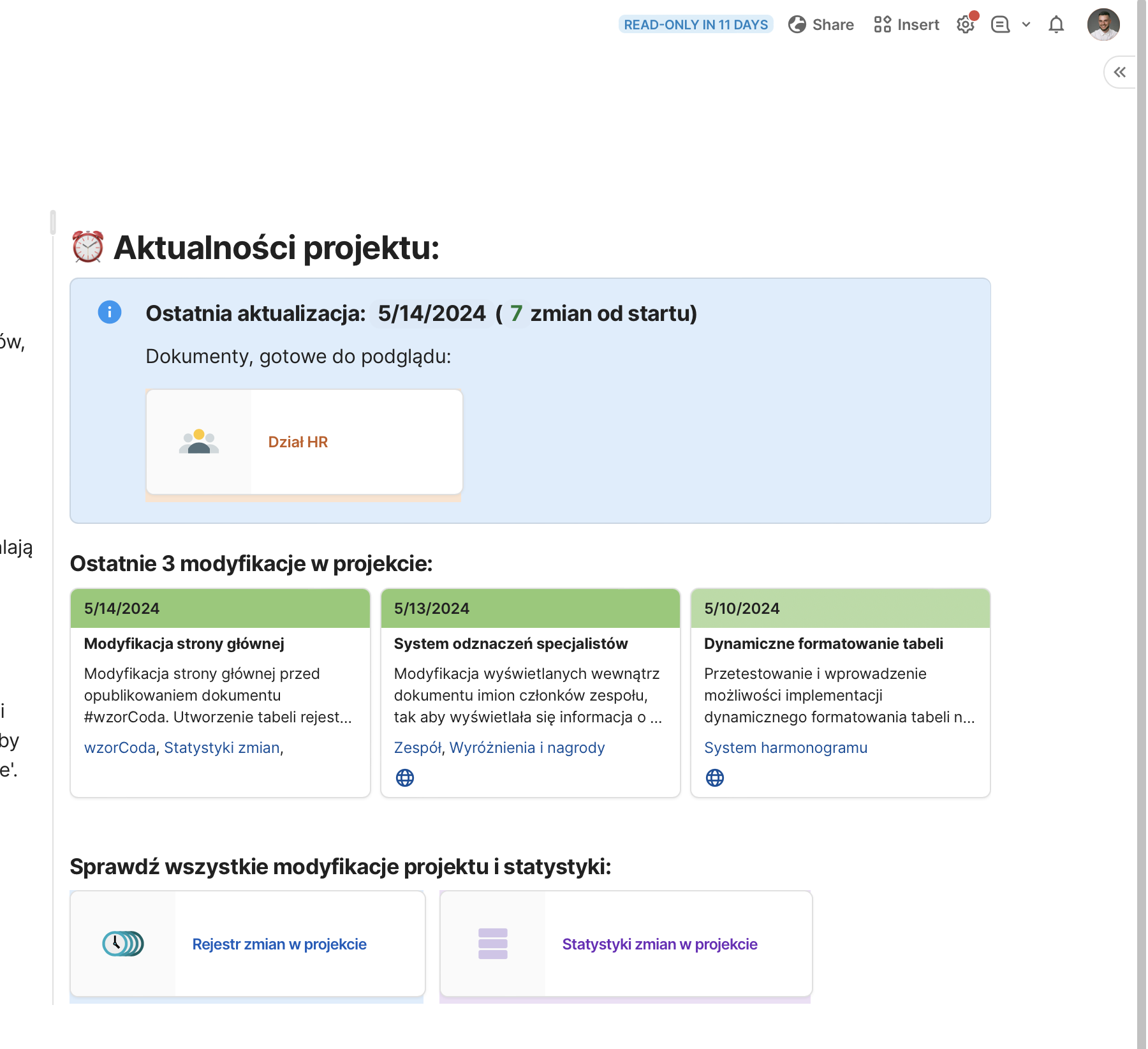Click the Share button
Image resolution: width=1148 pixels, height=1049 pixels.
point(821,25)
